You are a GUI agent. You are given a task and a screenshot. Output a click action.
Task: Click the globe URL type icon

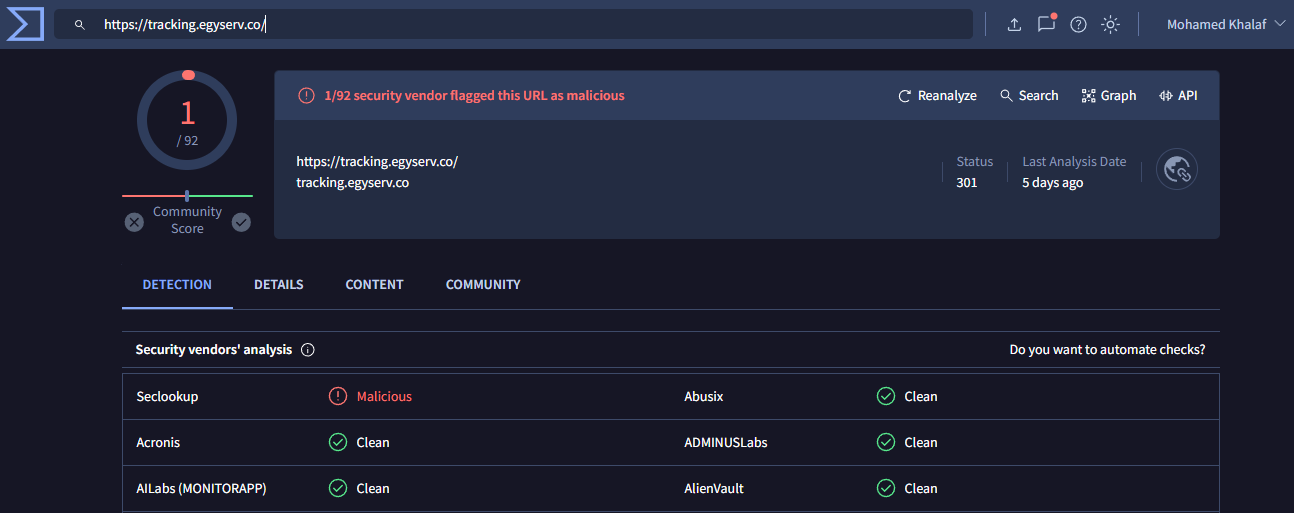click(x=1177, y=169)
